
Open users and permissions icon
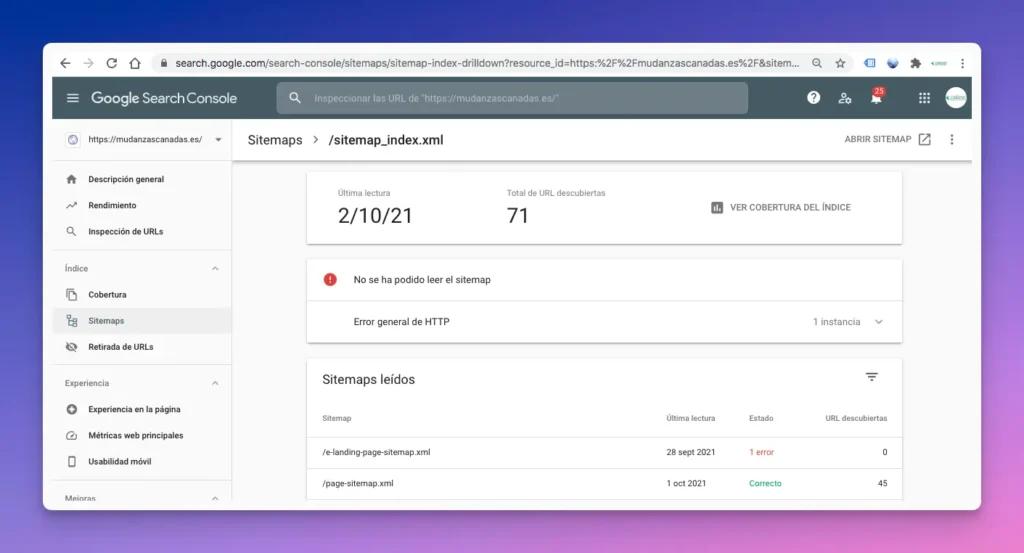point(845,98)
